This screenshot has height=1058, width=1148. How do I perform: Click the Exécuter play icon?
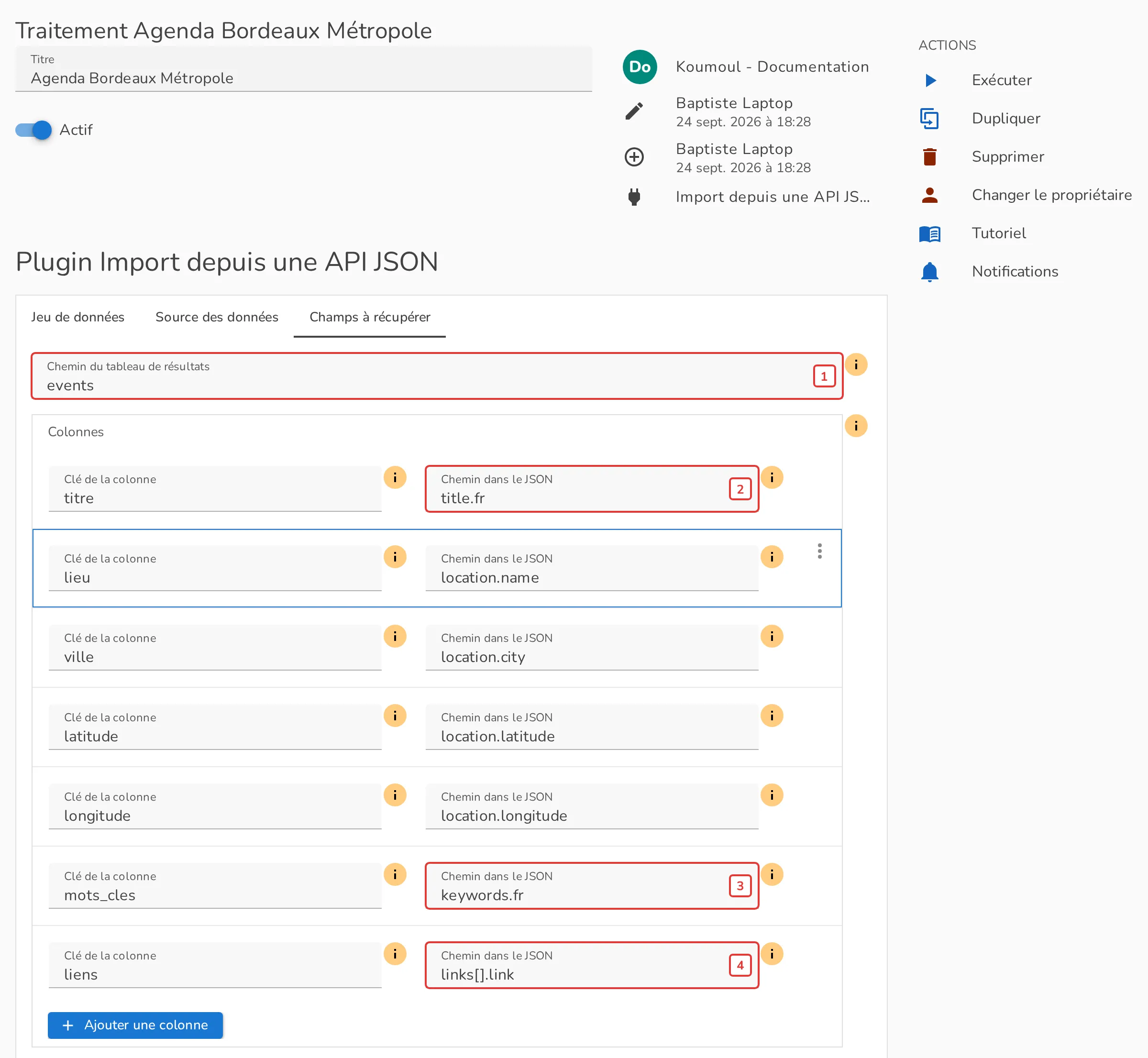coord(930,80)
